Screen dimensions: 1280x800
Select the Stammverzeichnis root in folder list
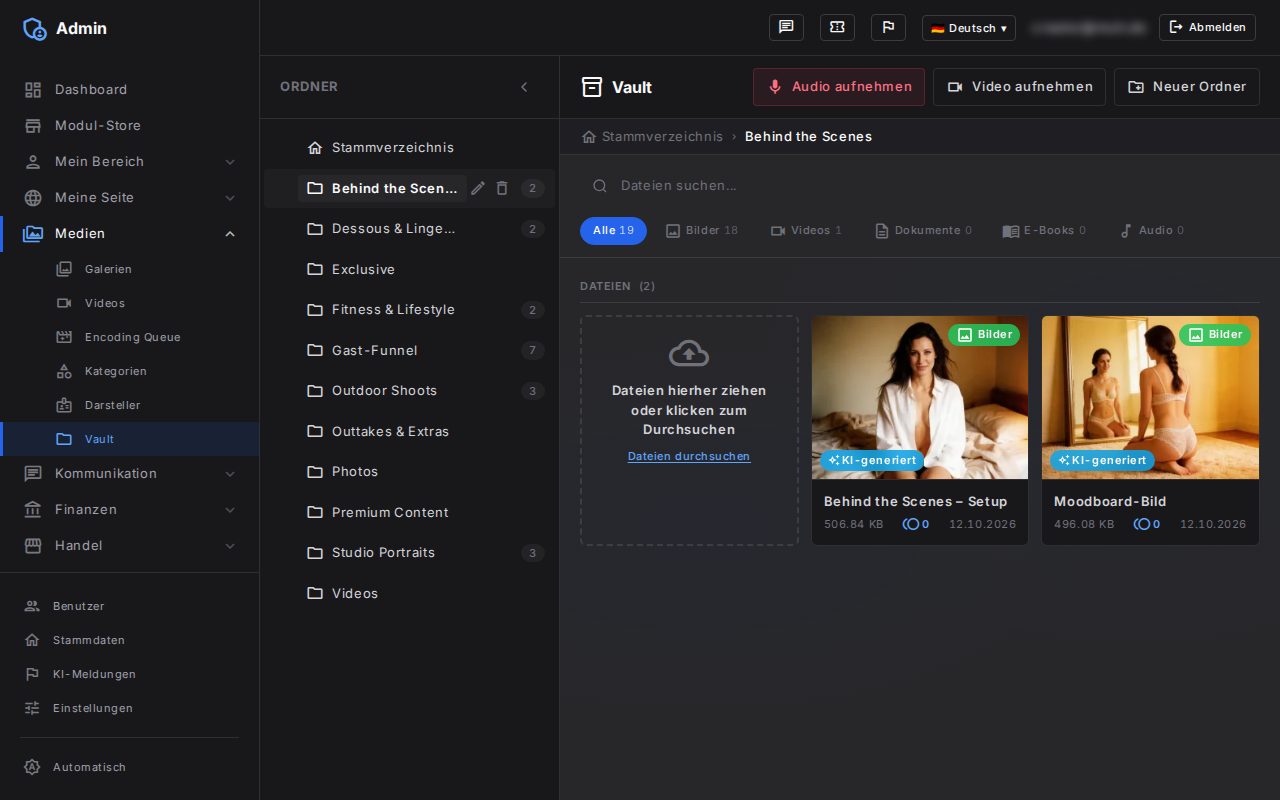[409, 147]
